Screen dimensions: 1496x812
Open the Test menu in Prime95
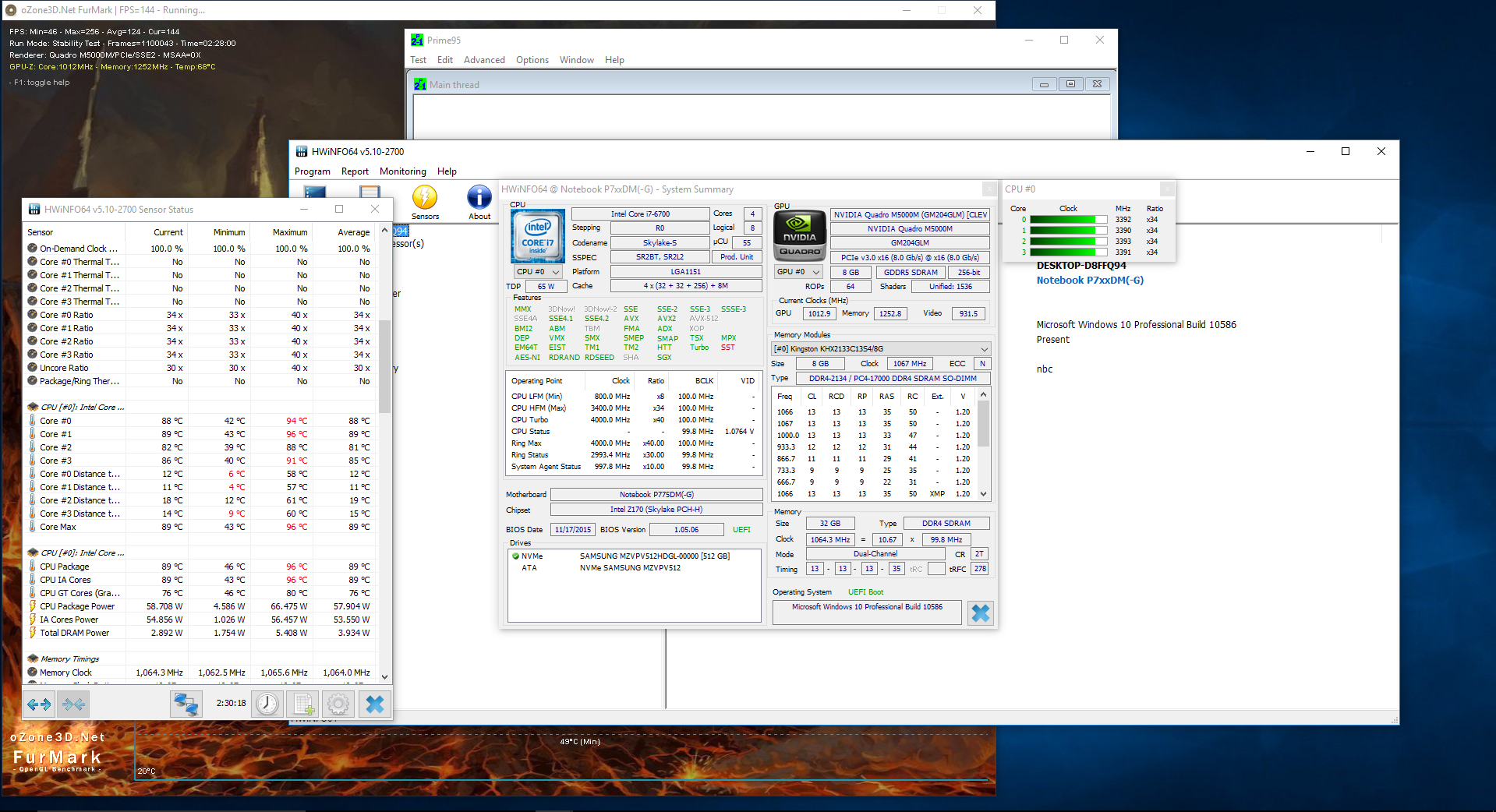pyautogui.click(x=418, y=60)
